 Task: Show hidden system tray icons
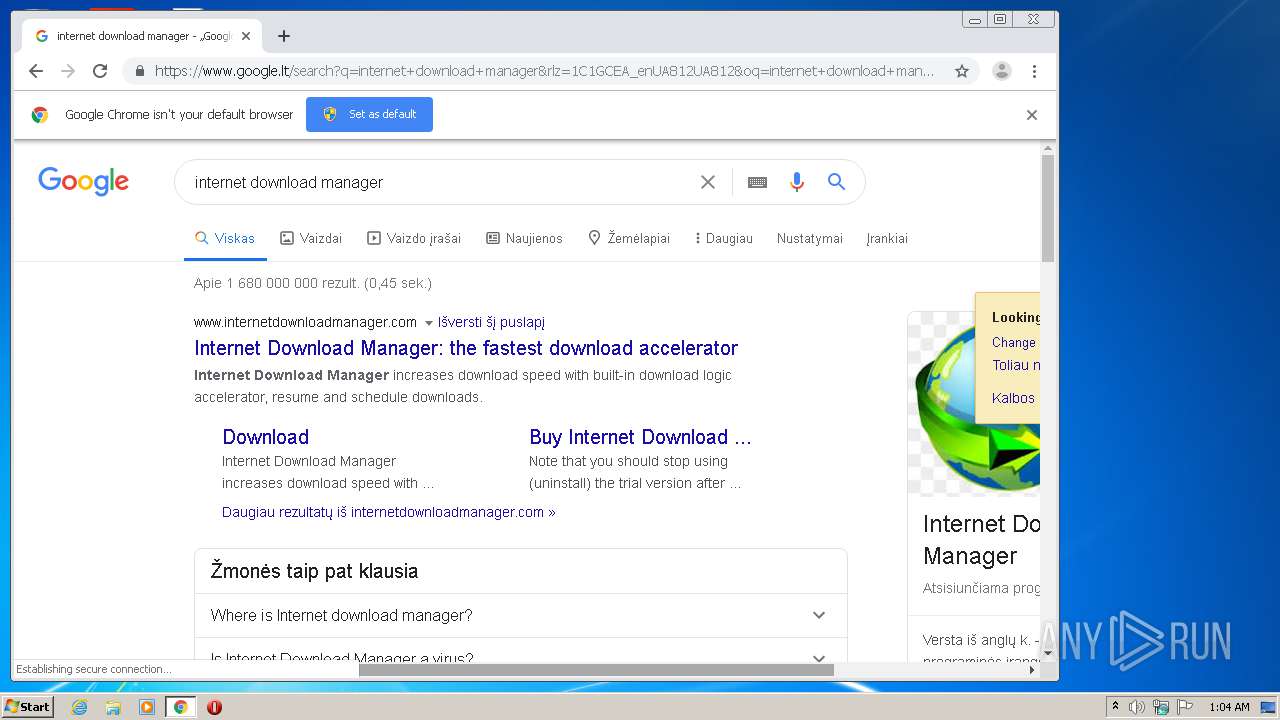(1115, 707)
